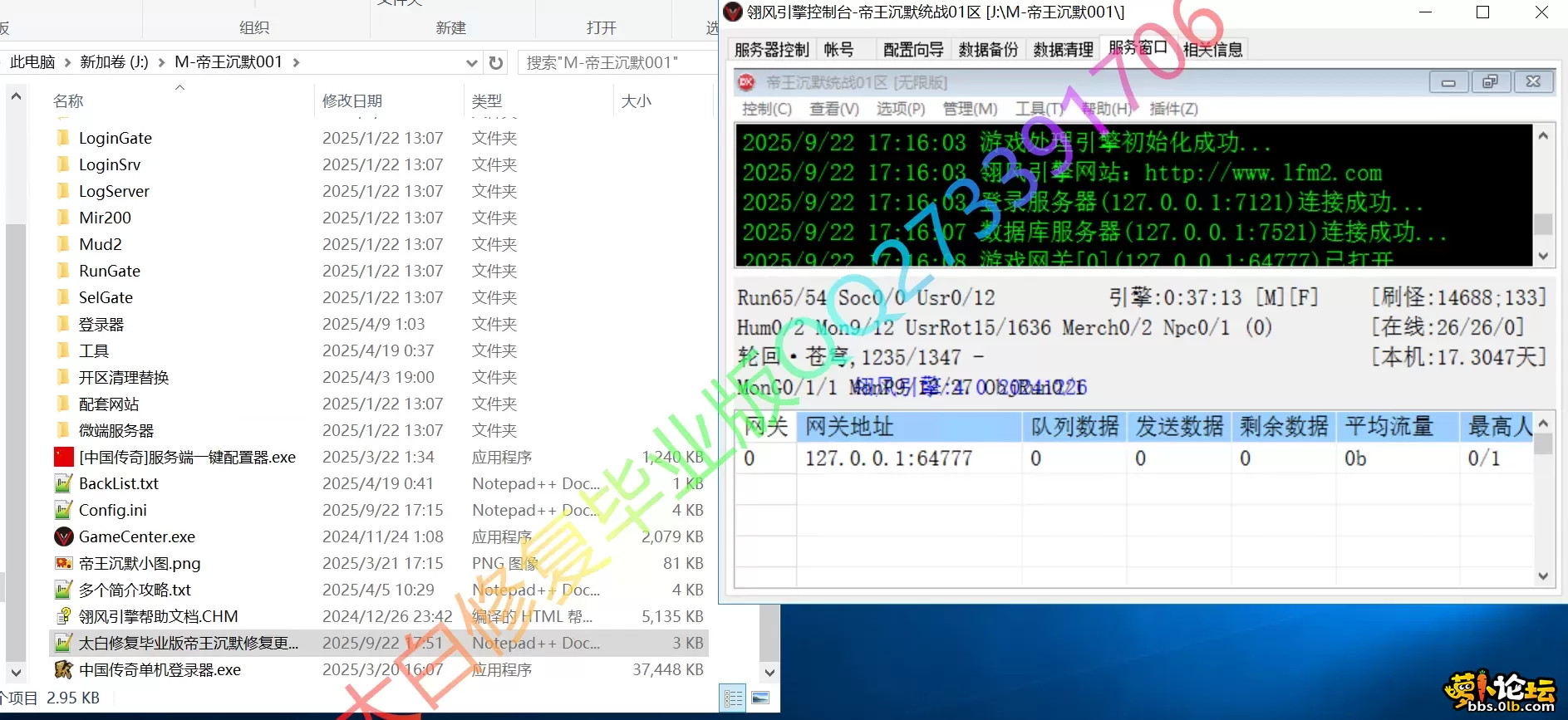The width and height of the screenshot is (1568, 720).
Task: Expand chevron after 新加卷 (J:) breadcrumb
Action: 160,62
